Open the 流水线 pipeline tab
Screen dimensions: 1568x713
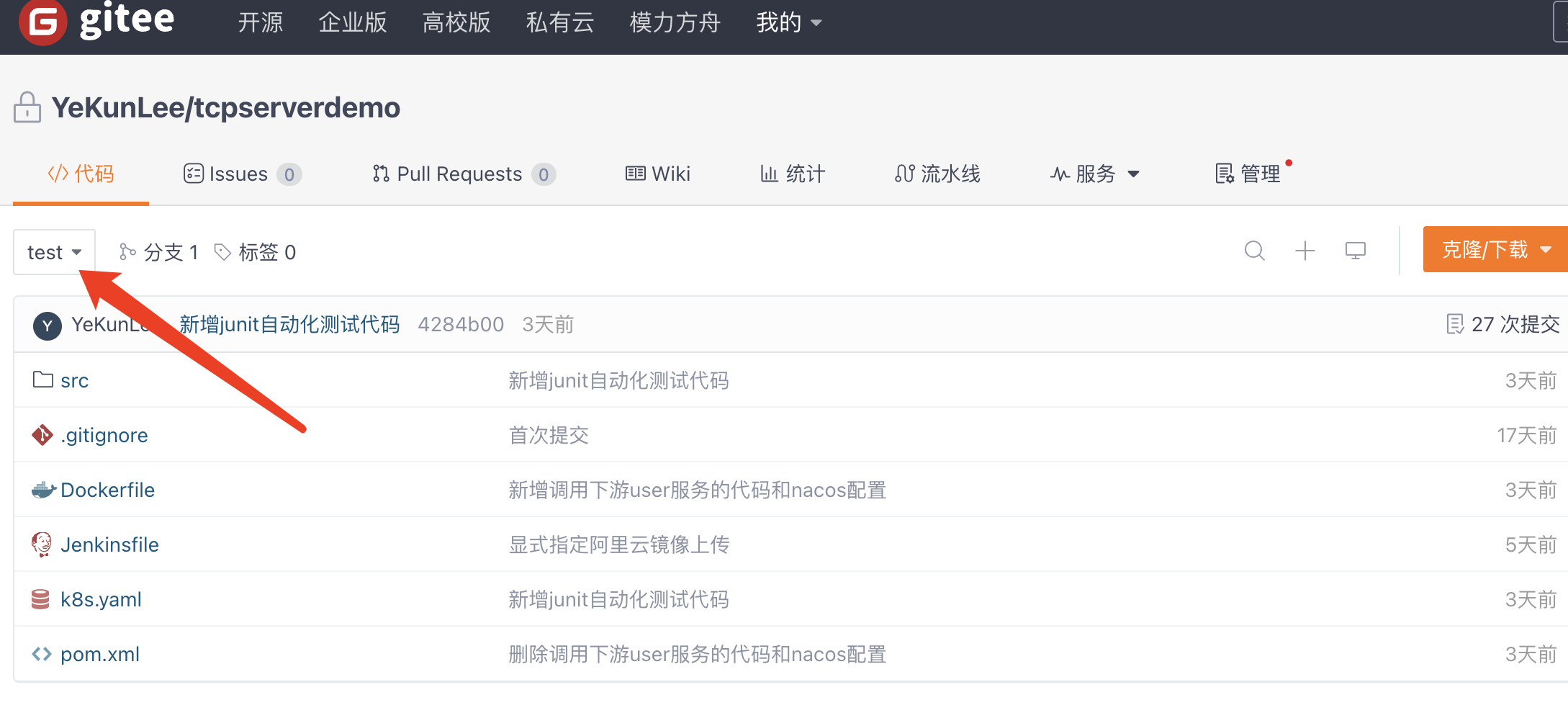point(937,174)
